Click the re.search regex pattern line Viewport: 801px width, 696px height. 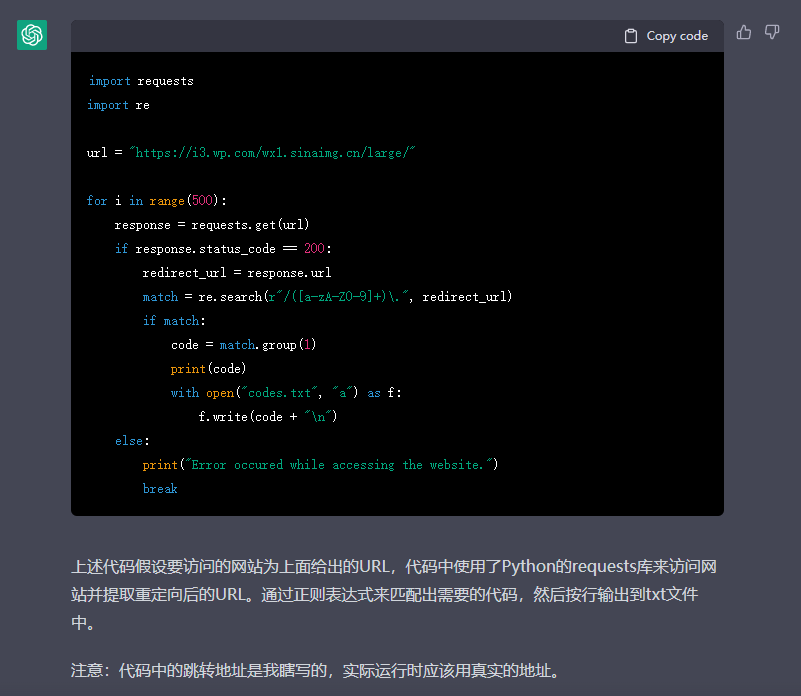[327, 297]
